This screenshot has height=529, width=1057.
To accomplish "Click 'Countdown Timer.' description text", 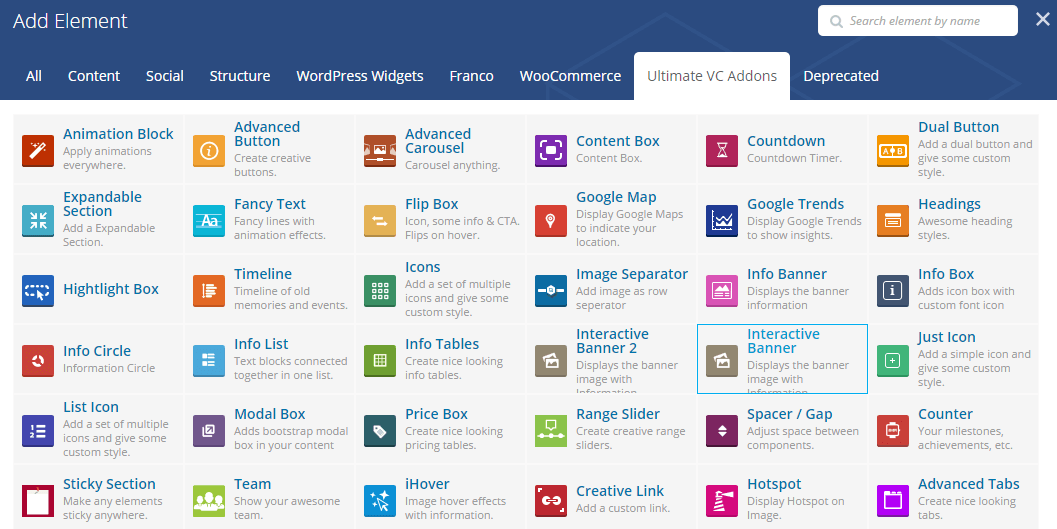I will [x=794, y=158].
